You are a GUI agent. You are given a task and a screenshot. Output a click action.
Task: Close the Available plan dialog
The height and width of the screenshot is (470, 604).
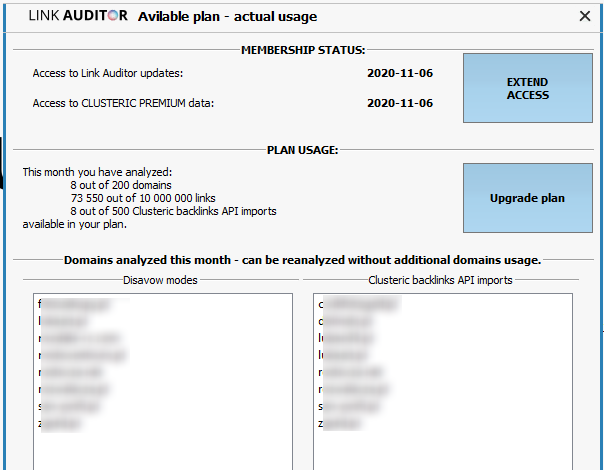tap(585, 16)
